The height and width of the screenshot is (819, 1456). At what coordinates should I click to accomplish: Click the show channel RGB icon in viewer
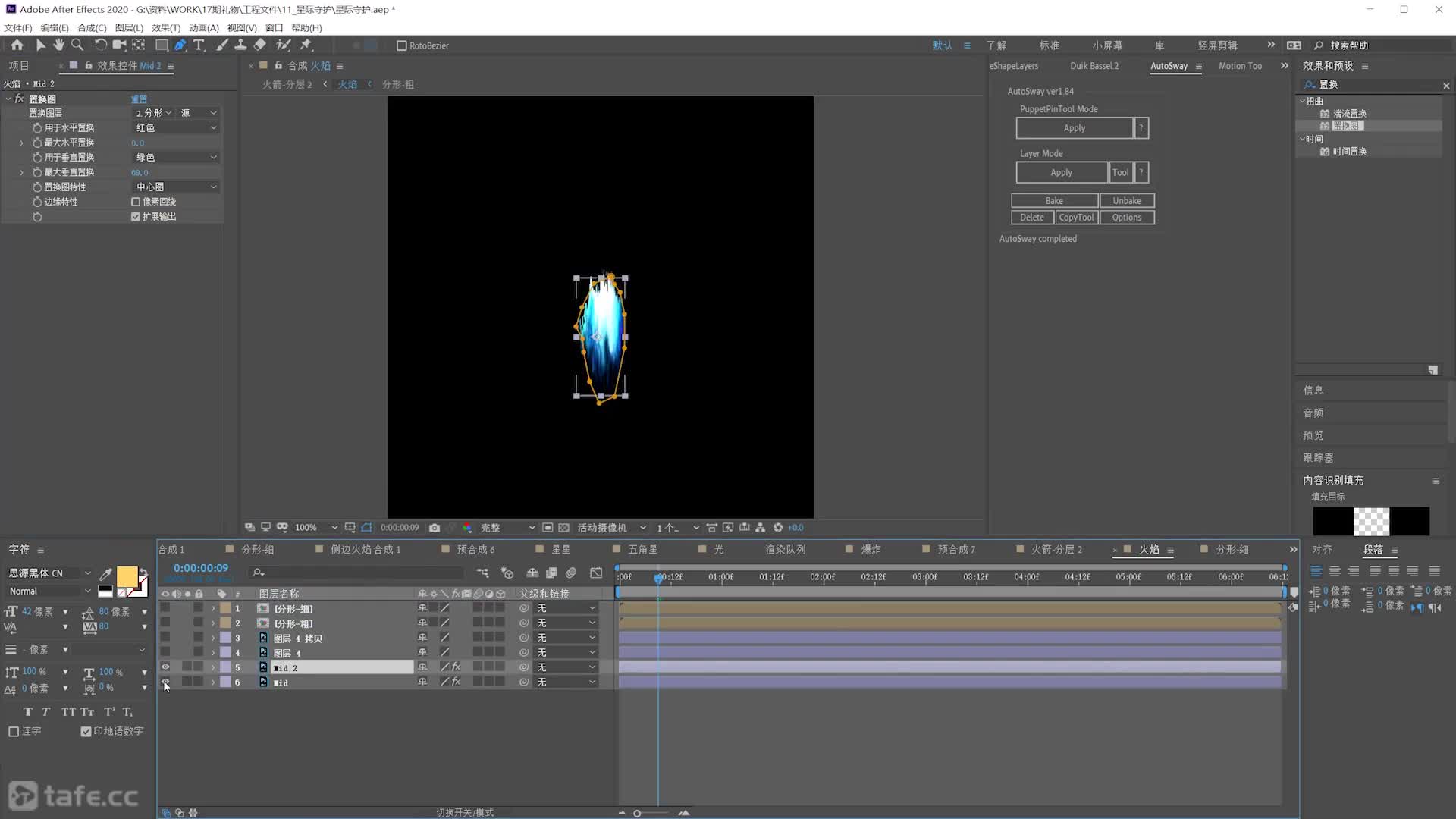(x=466, y=527)
